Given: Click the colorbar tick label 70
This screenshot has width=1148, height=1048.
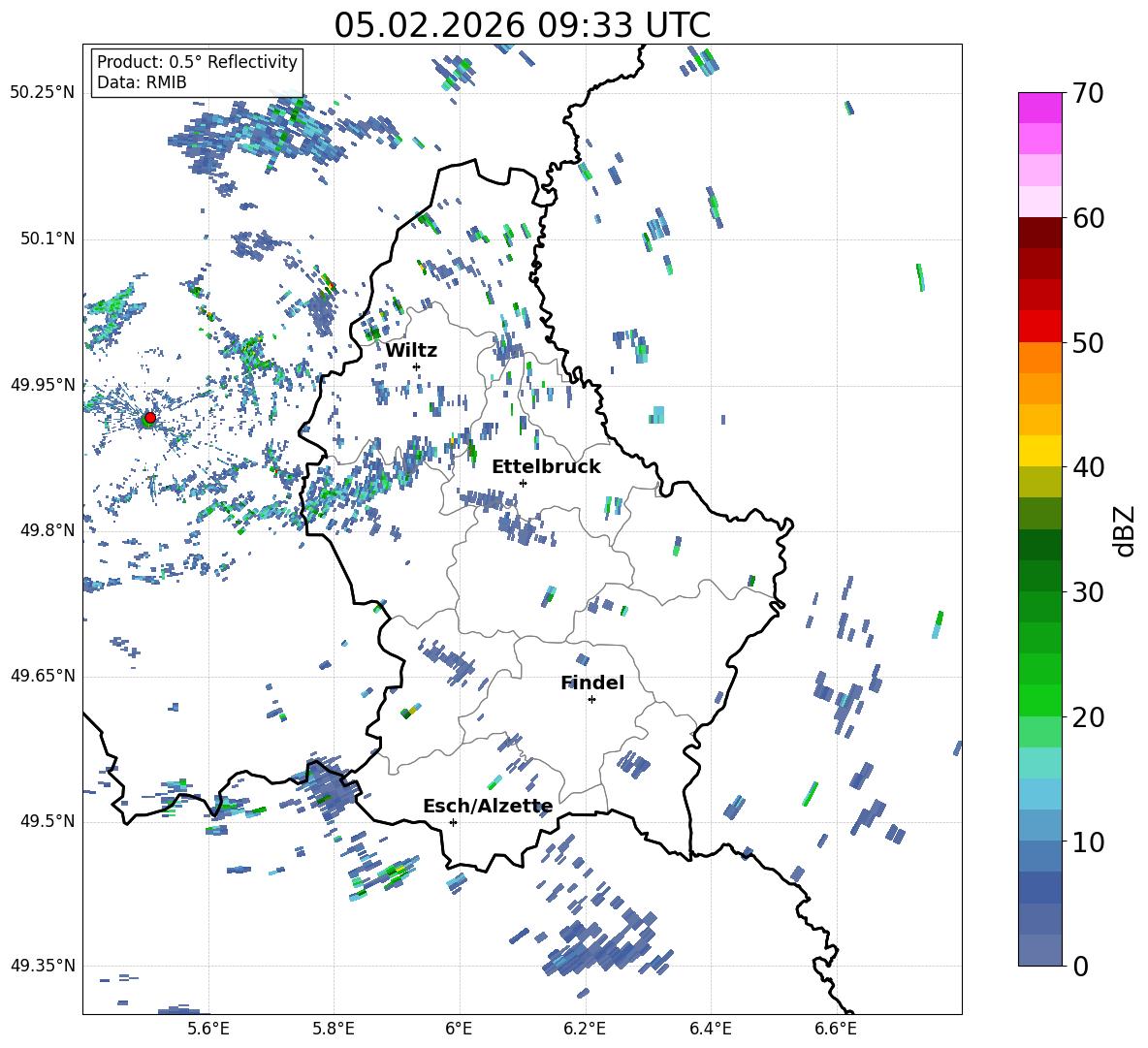Looking at the screenshot, I should pyautogui.click(x=1089, y=93).
